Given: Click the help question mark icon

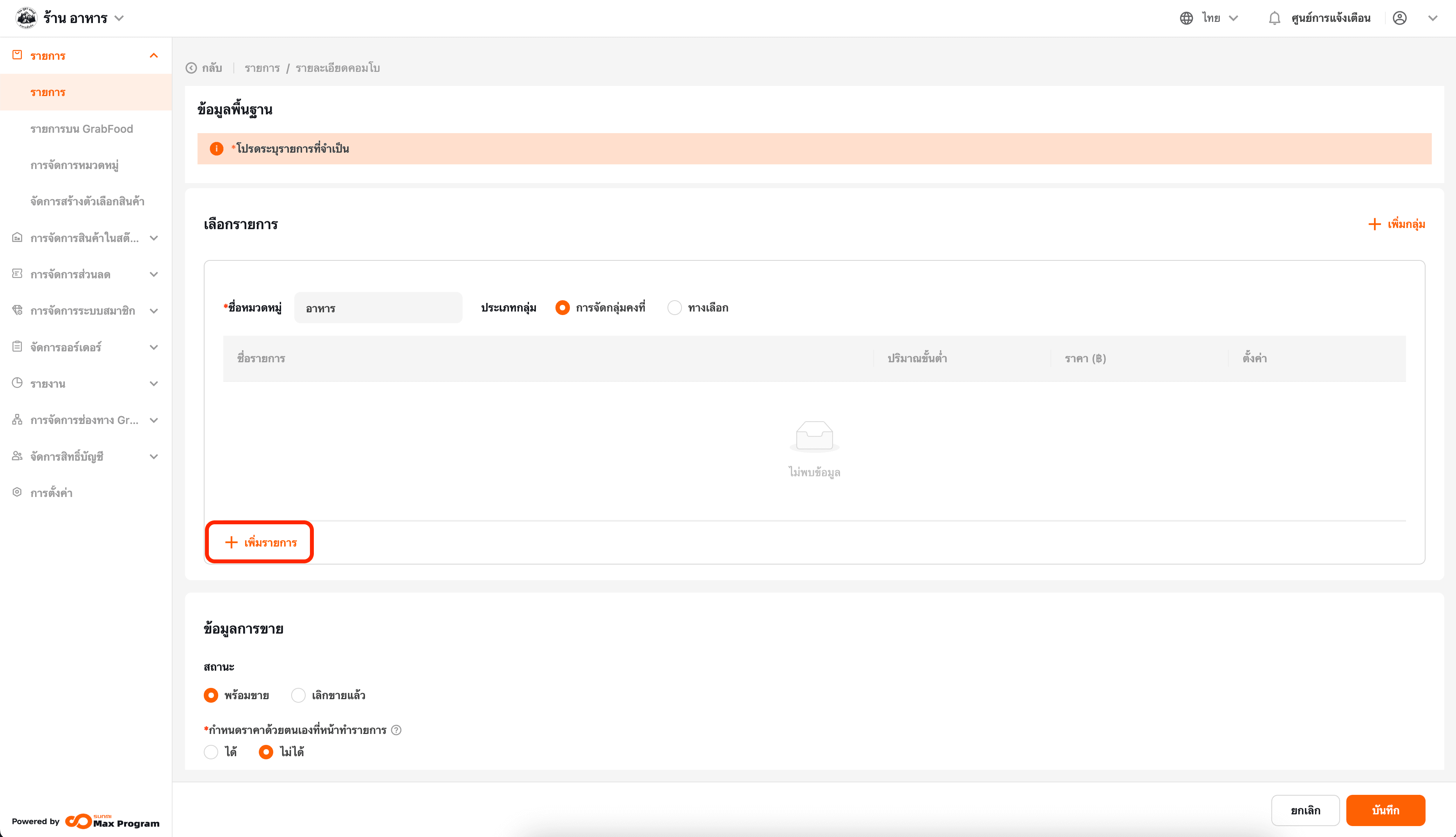Looking at the screenshot, I should (x=396, y=730).
